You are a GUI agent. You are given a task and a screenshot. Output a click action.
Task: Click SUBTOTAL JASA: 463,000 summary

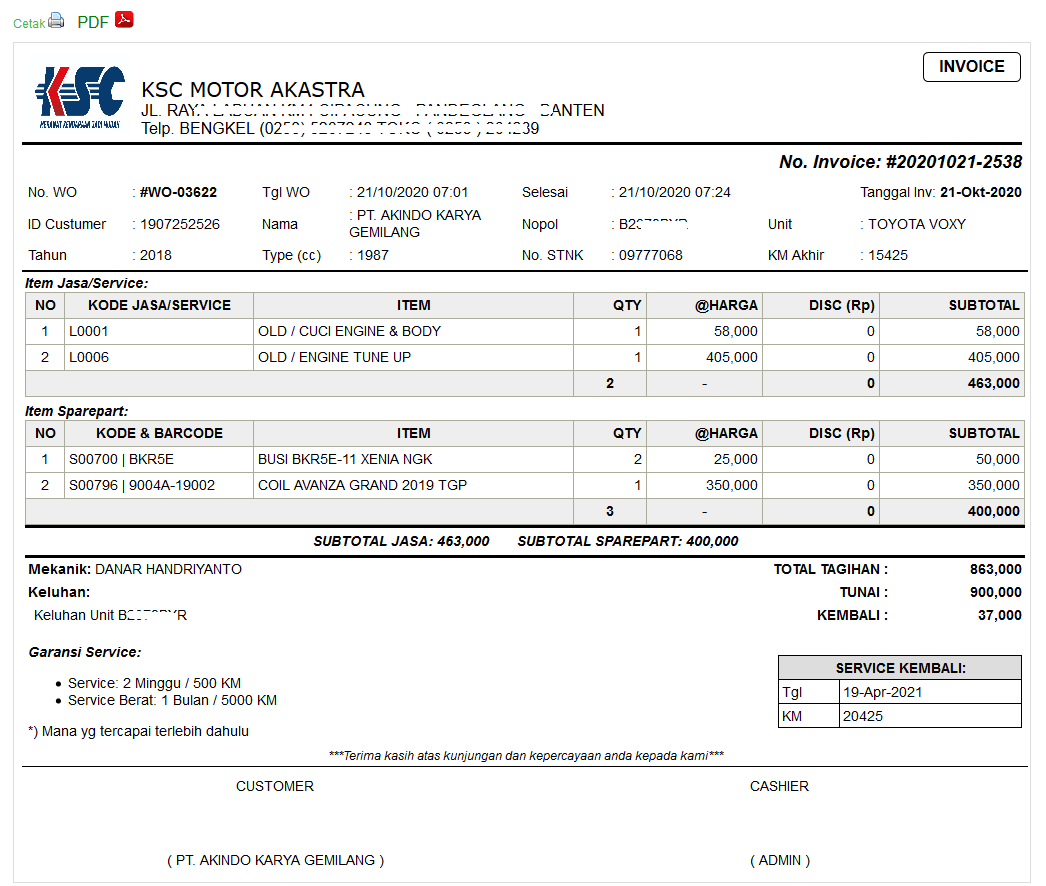coord(402,541)
